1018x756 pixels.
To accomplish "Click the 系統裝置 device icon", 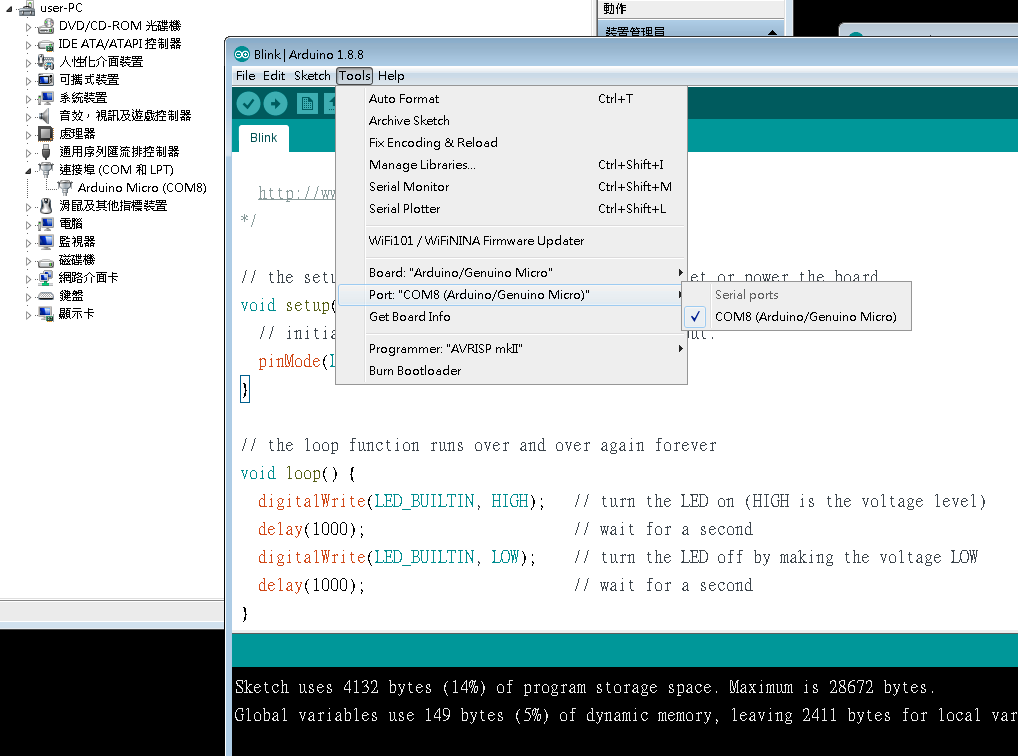I will point(45,98).
